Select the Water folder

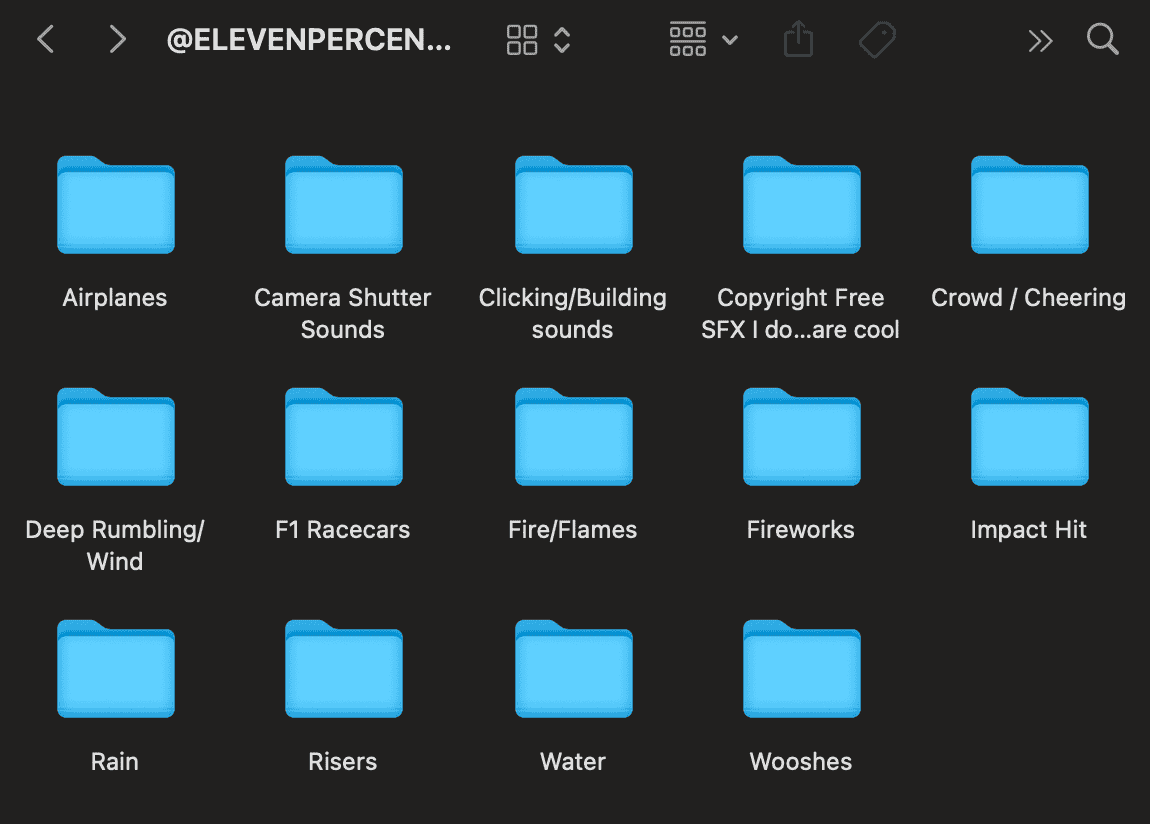click(x=572, y=670)
